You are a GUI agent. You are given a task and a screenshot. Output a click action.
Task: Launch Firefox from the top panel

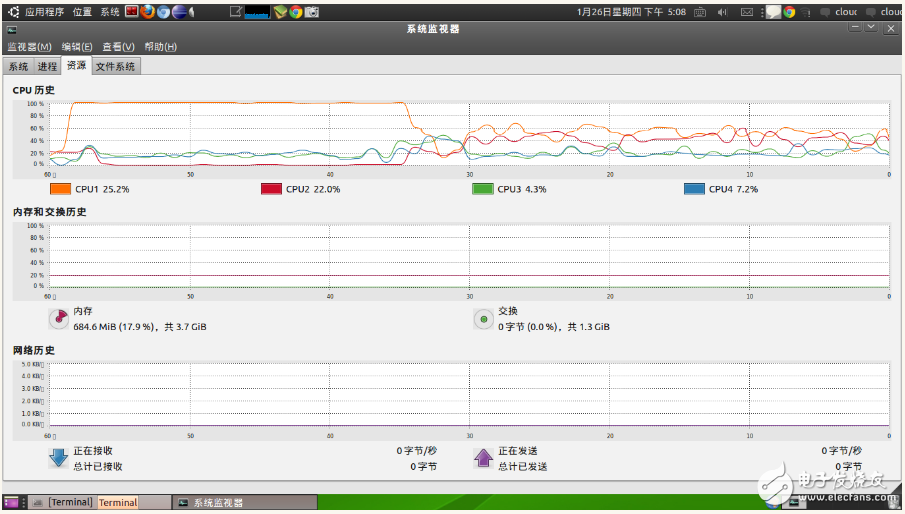pyautogui.click(x=148, y=12)
